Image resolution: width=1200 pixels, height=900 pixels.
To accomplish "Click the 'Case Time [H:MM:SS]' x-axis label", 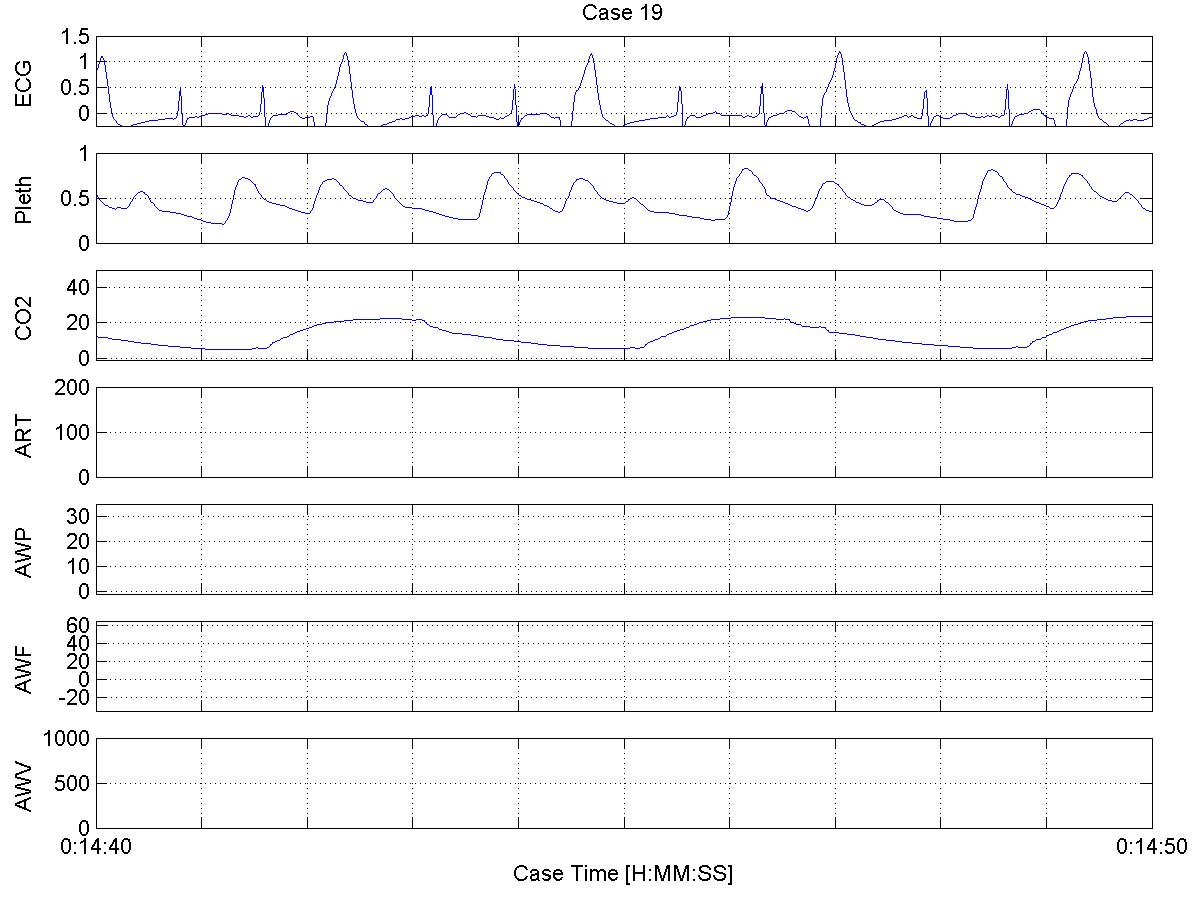I will [623, 873].
